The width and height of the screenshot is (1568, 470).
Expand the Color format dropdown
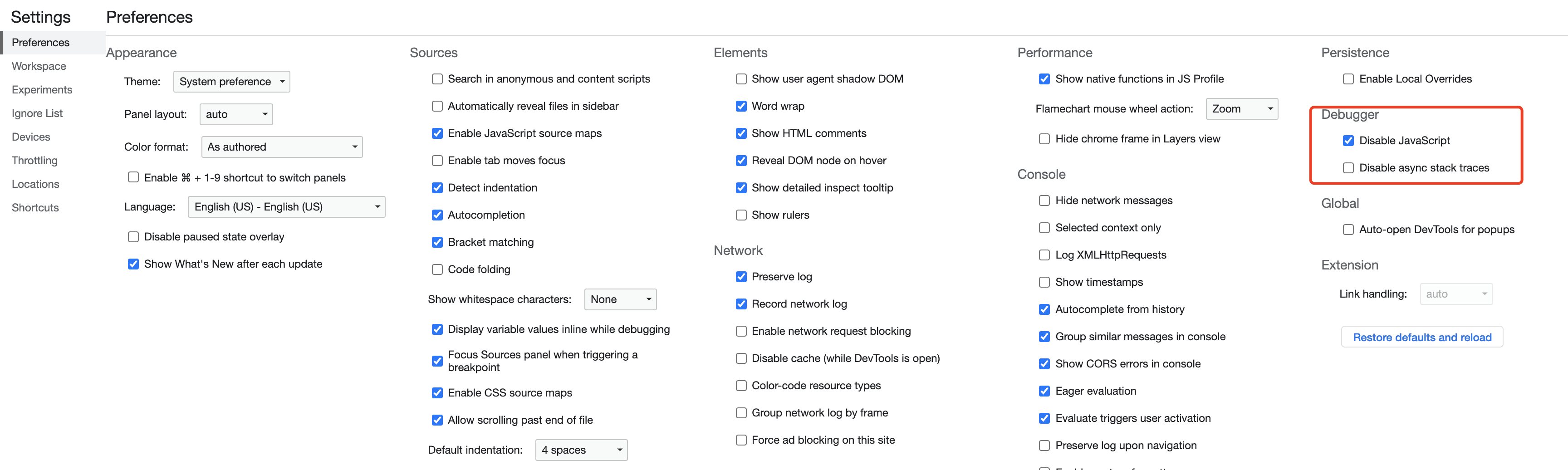coord(282,147)
